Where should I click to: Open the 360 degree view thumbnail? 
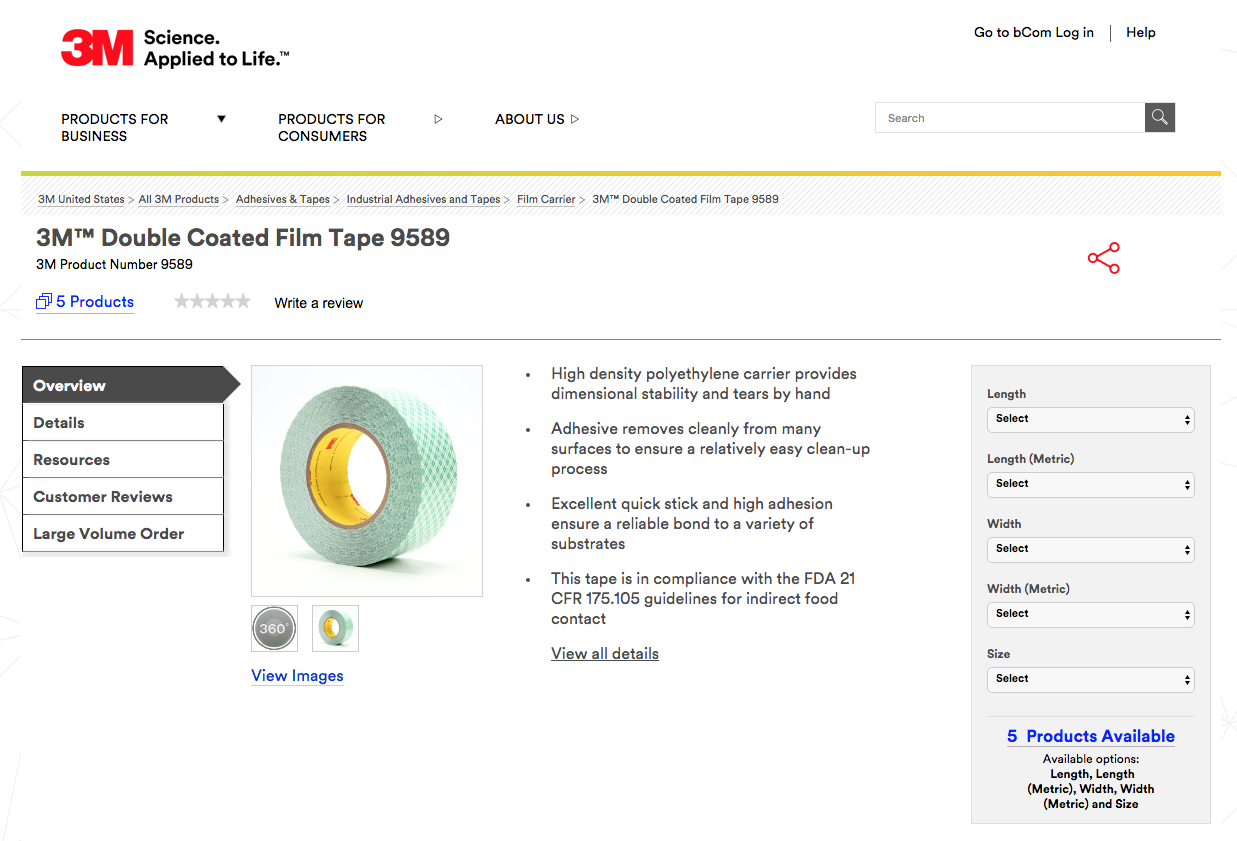274,628
